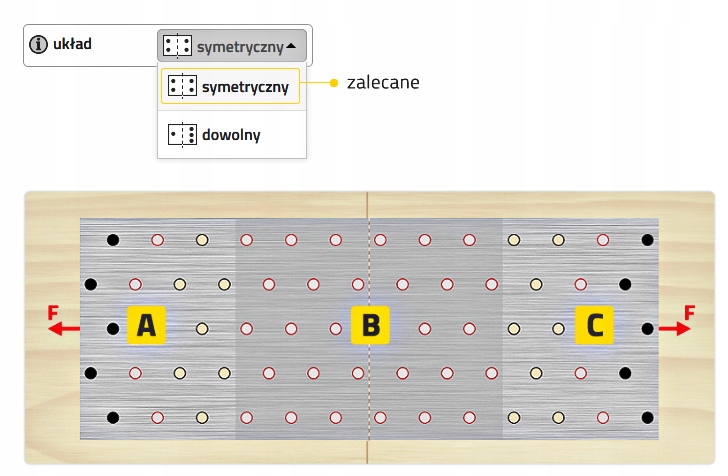Viewport: 728px width, 476px height.
Task: Select the symetryczny layout option
Action: click(x=244, y=87)
